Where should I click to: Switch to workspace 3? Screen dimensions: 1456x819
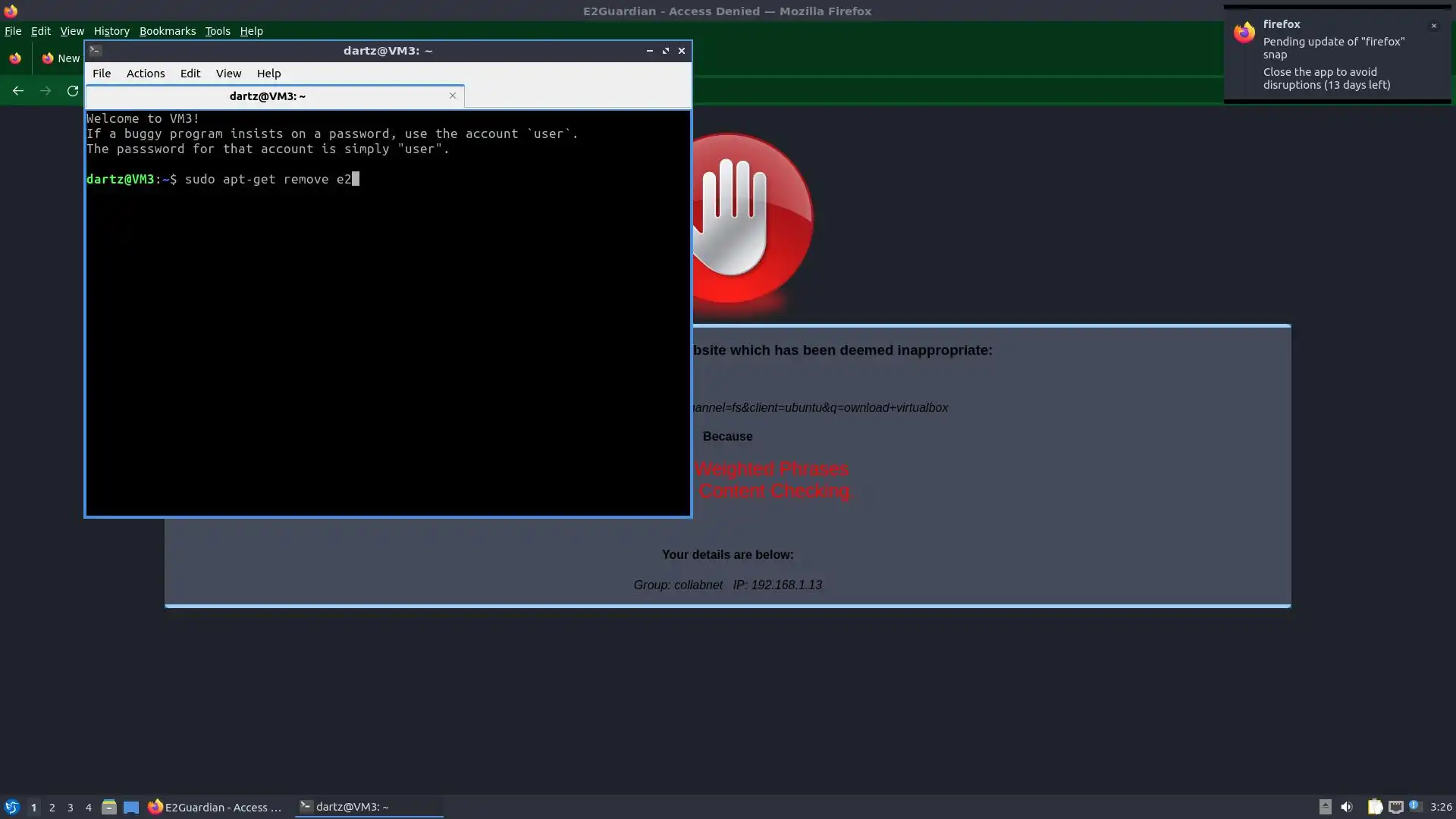tap(70, 808)
